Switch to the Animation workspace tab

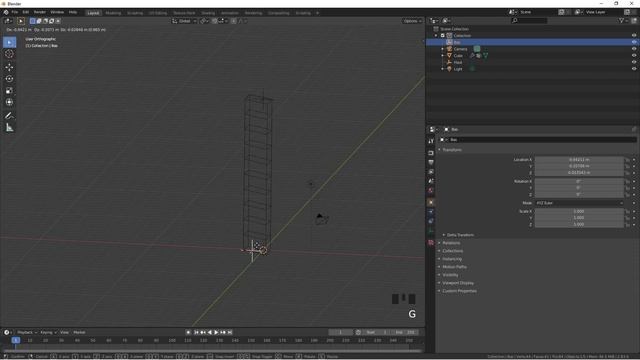click(x=229, y=13)
